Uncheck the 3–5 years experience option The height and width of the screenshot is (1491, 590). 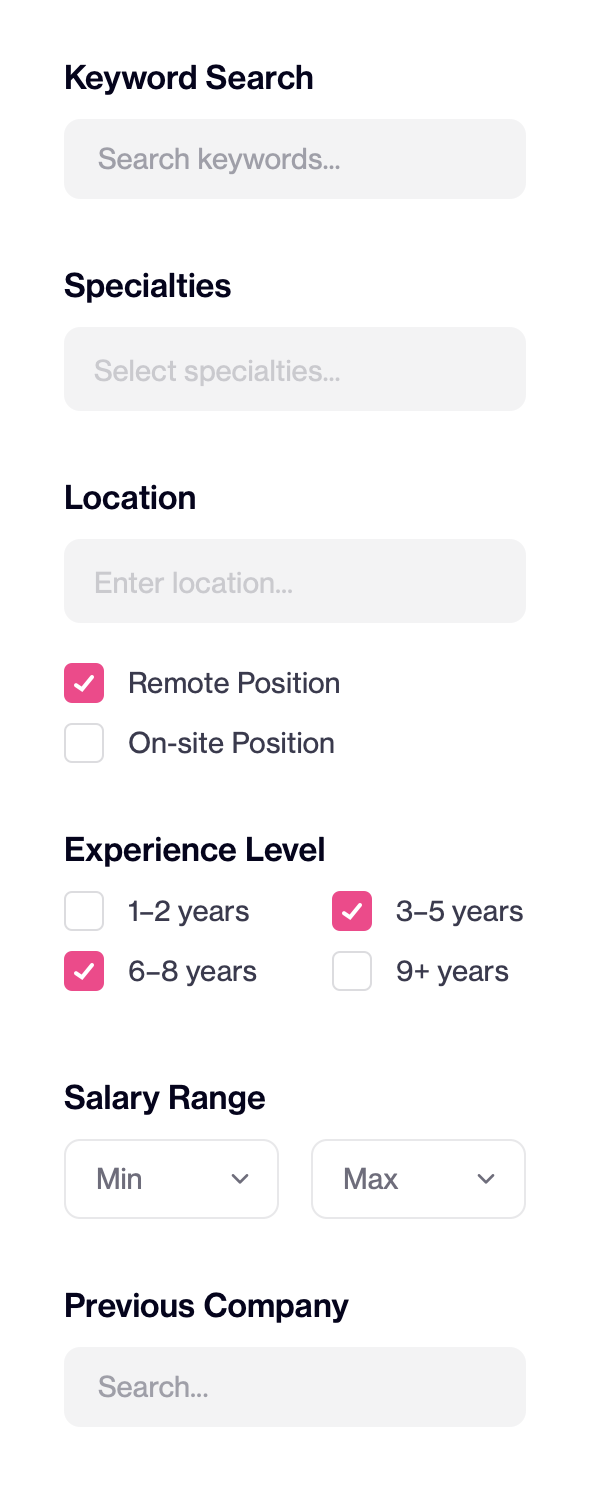click(x=352, y=911)
